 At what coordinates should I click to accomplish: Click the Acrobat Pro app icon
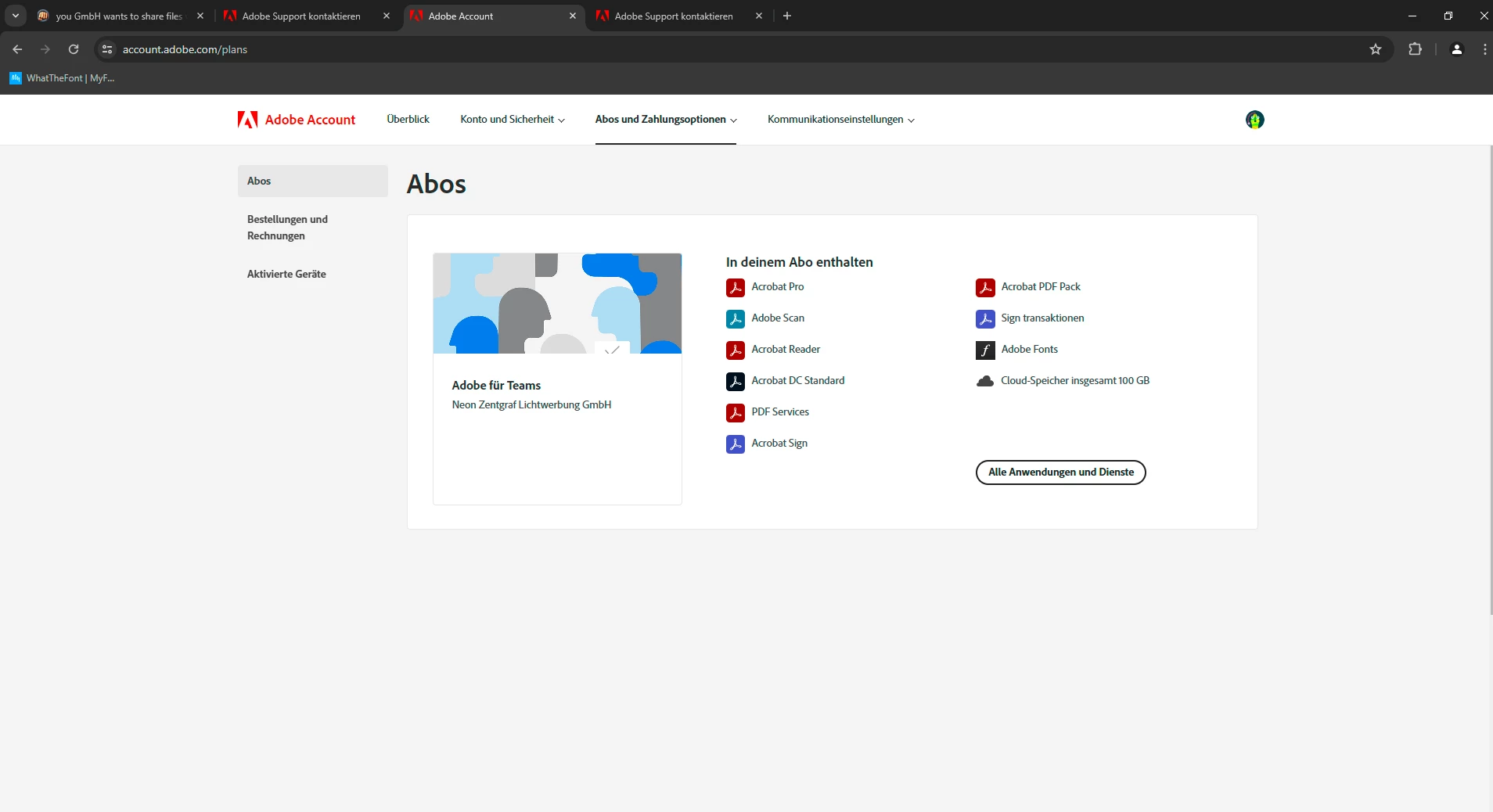[x=735, y=287]
